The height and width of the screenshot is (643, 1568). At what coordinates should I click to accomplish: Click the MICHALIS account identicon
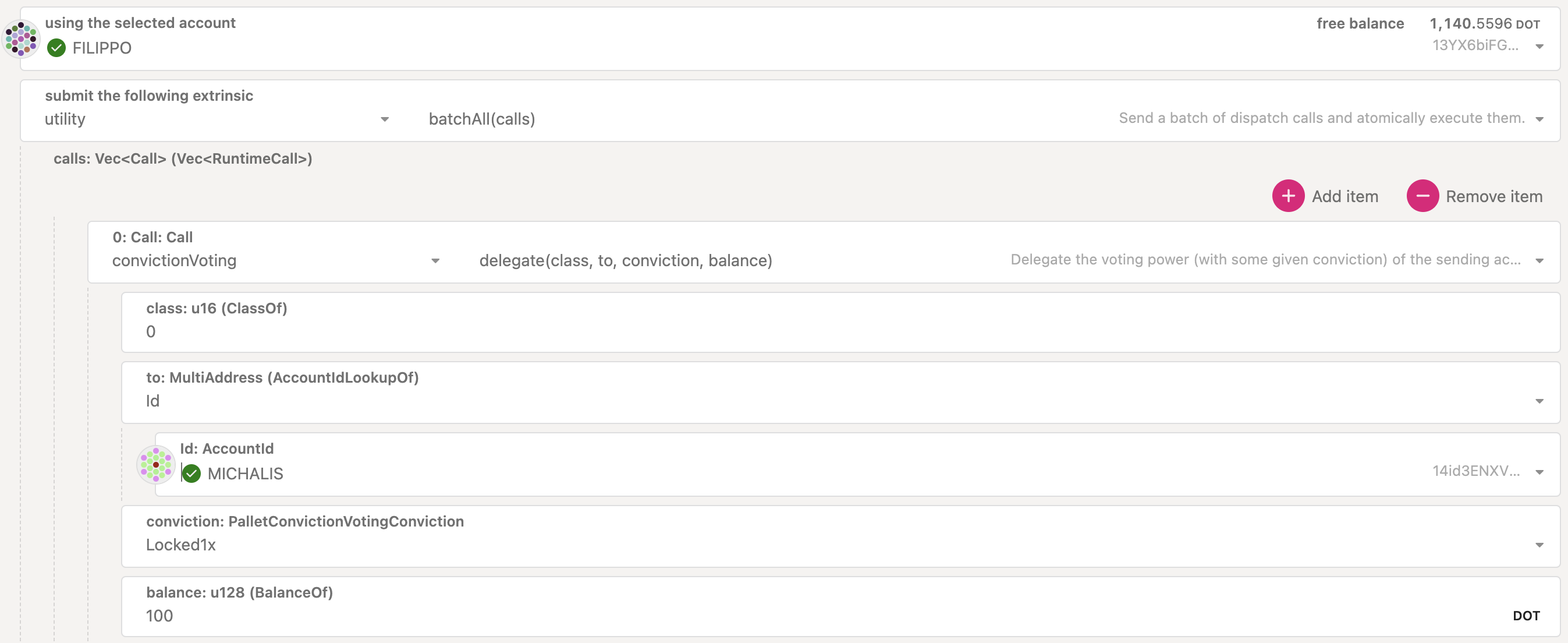[156, 465]
